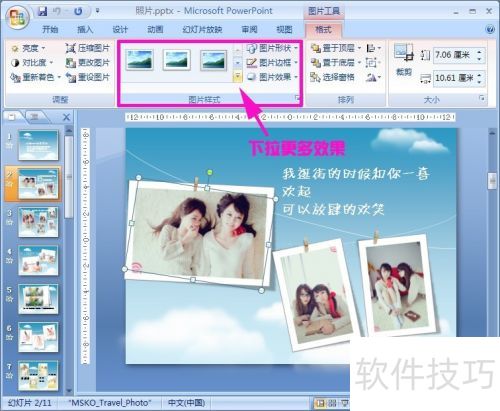Edit the height field 7.06 厘米
This screenshot has width=500, height=411.
coord(454,55)
